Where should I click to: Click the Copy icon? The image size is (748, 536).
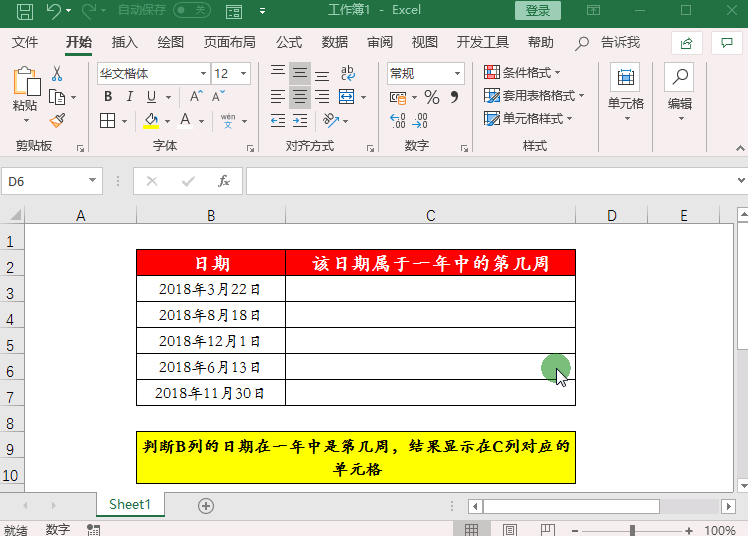tap(57, 97)
